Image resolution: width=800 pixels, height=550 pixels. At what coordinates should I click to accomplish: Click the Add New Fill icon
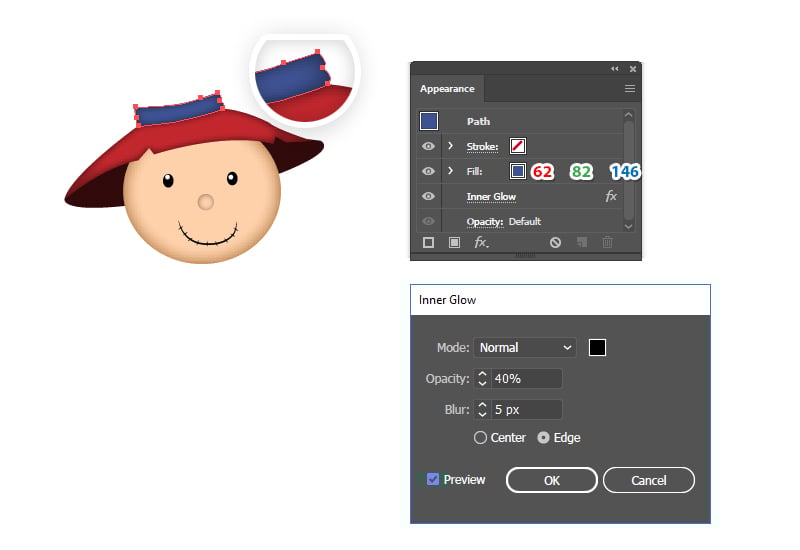pyautogui.click(x=453, y=242)
